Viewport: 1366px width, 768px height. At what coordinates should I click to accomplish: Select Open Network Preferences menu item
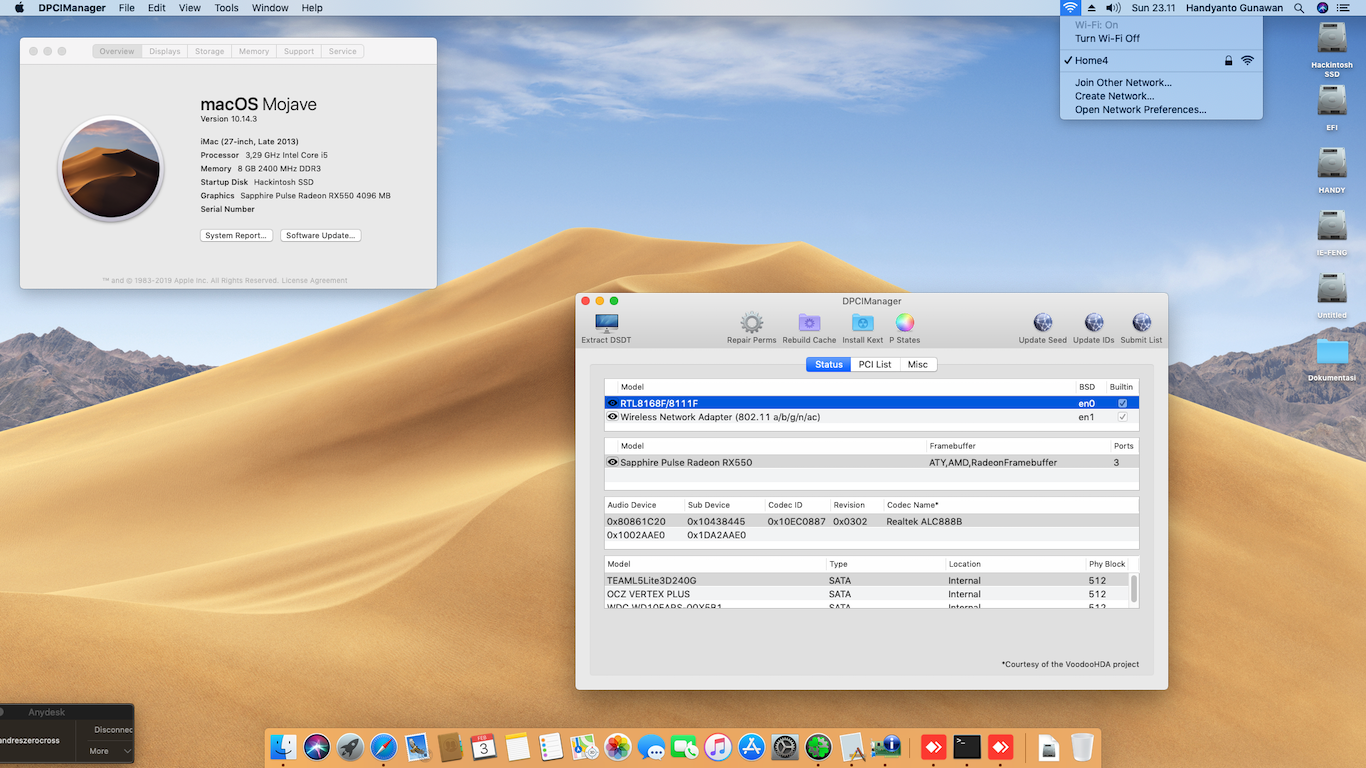tap(1140, 110)
